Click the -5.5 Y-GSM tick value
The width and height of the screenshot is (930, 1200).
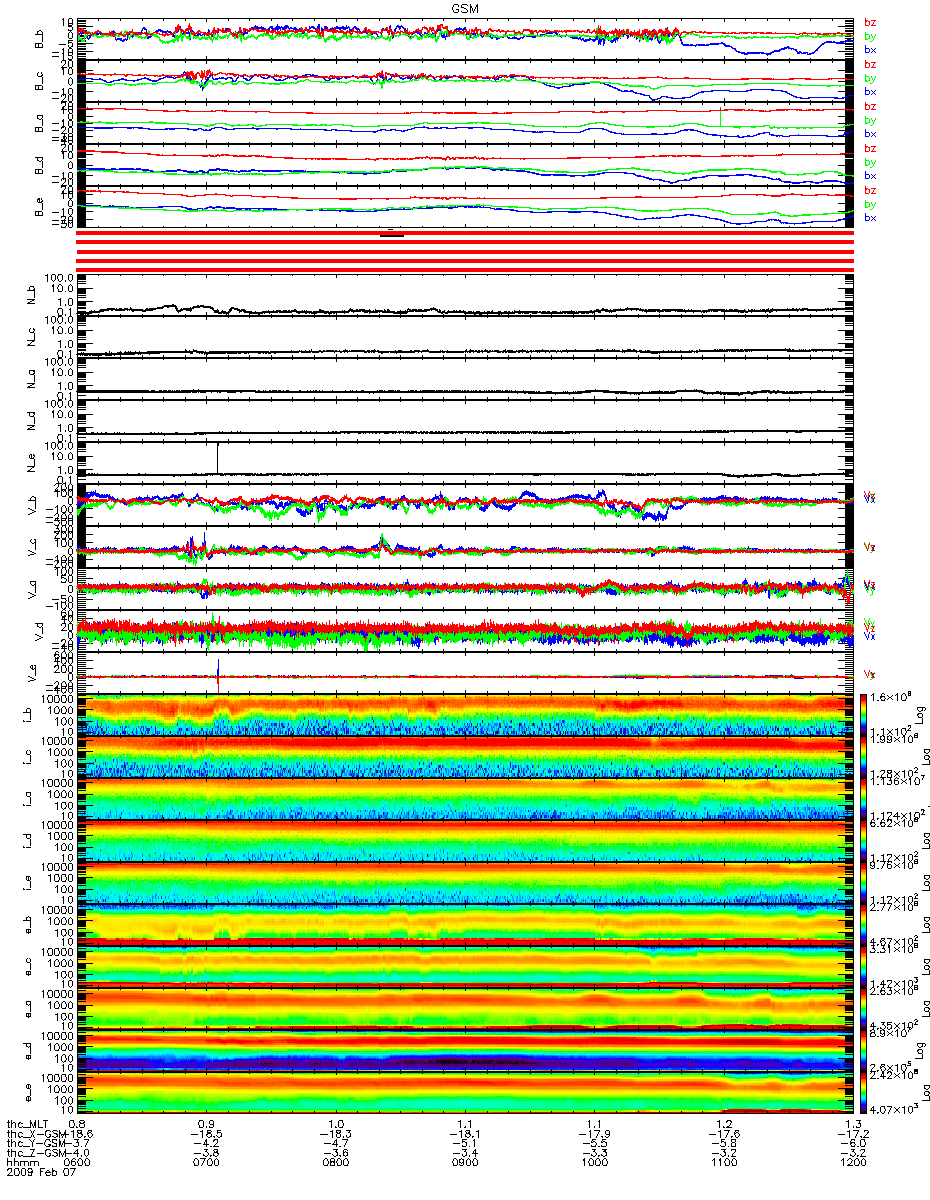(x=594, y=1144)
